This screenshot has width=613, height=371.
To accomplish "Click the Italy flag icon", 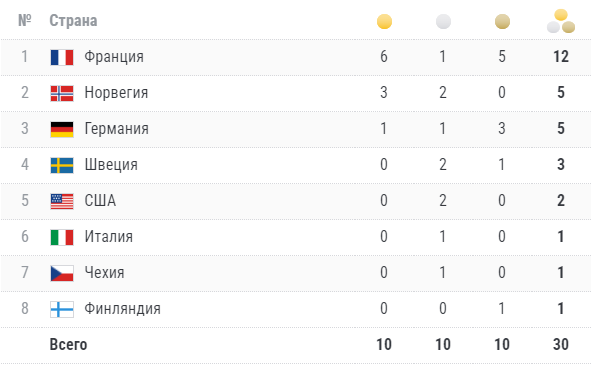I will tap(62, 237).
